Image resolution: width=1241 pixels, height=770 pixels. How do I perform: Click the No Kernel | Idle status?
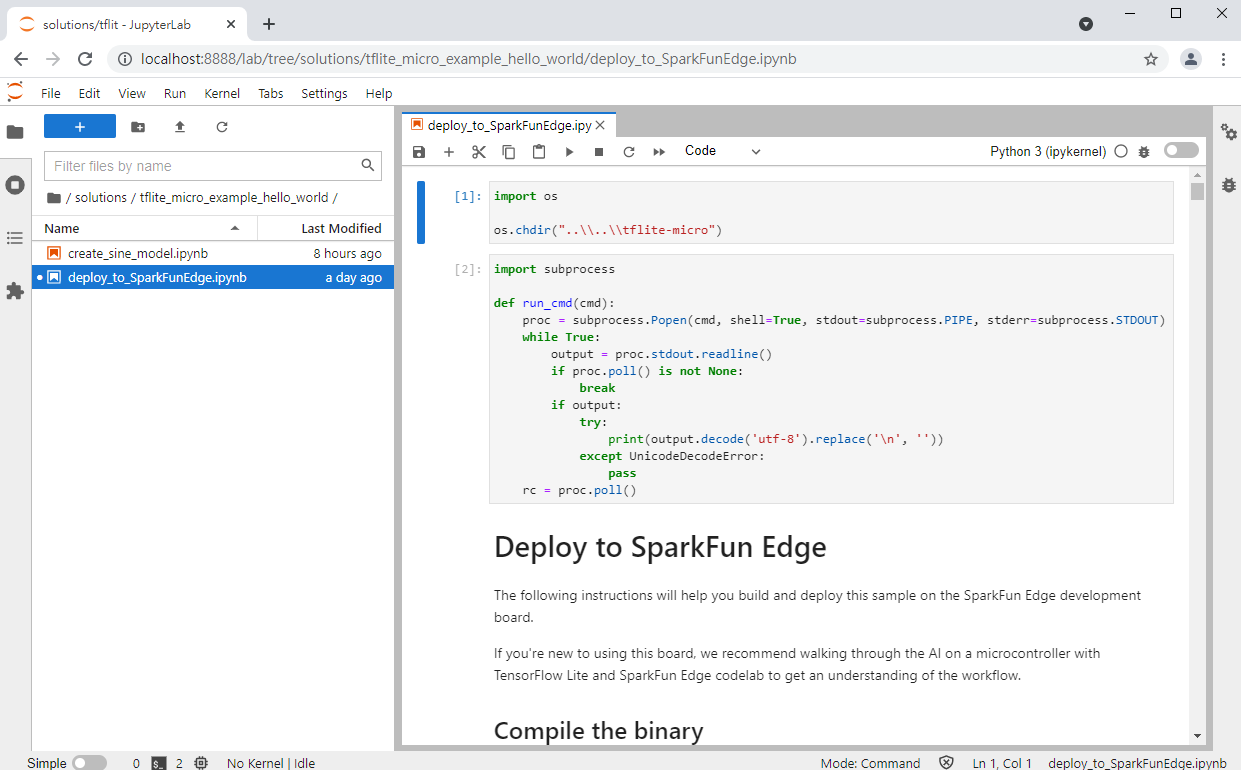click(271, 763)
